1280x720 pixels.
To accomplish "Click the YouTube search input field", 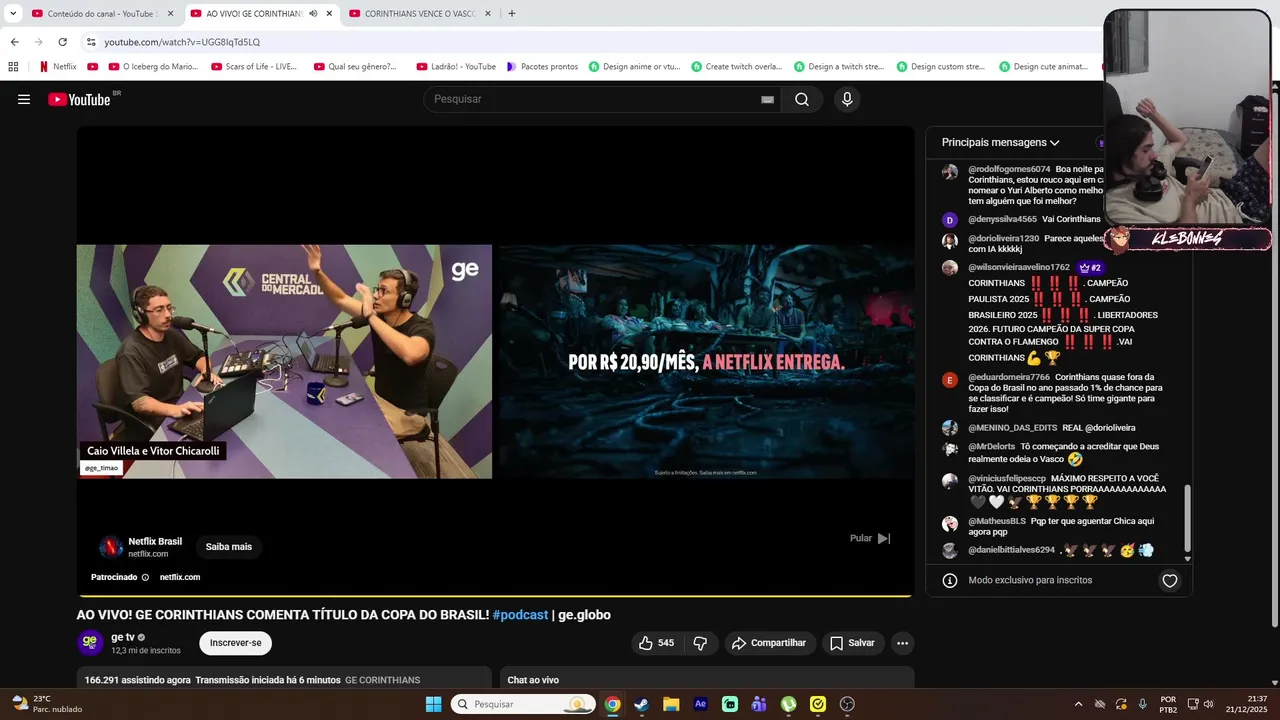I will (590, 99).
